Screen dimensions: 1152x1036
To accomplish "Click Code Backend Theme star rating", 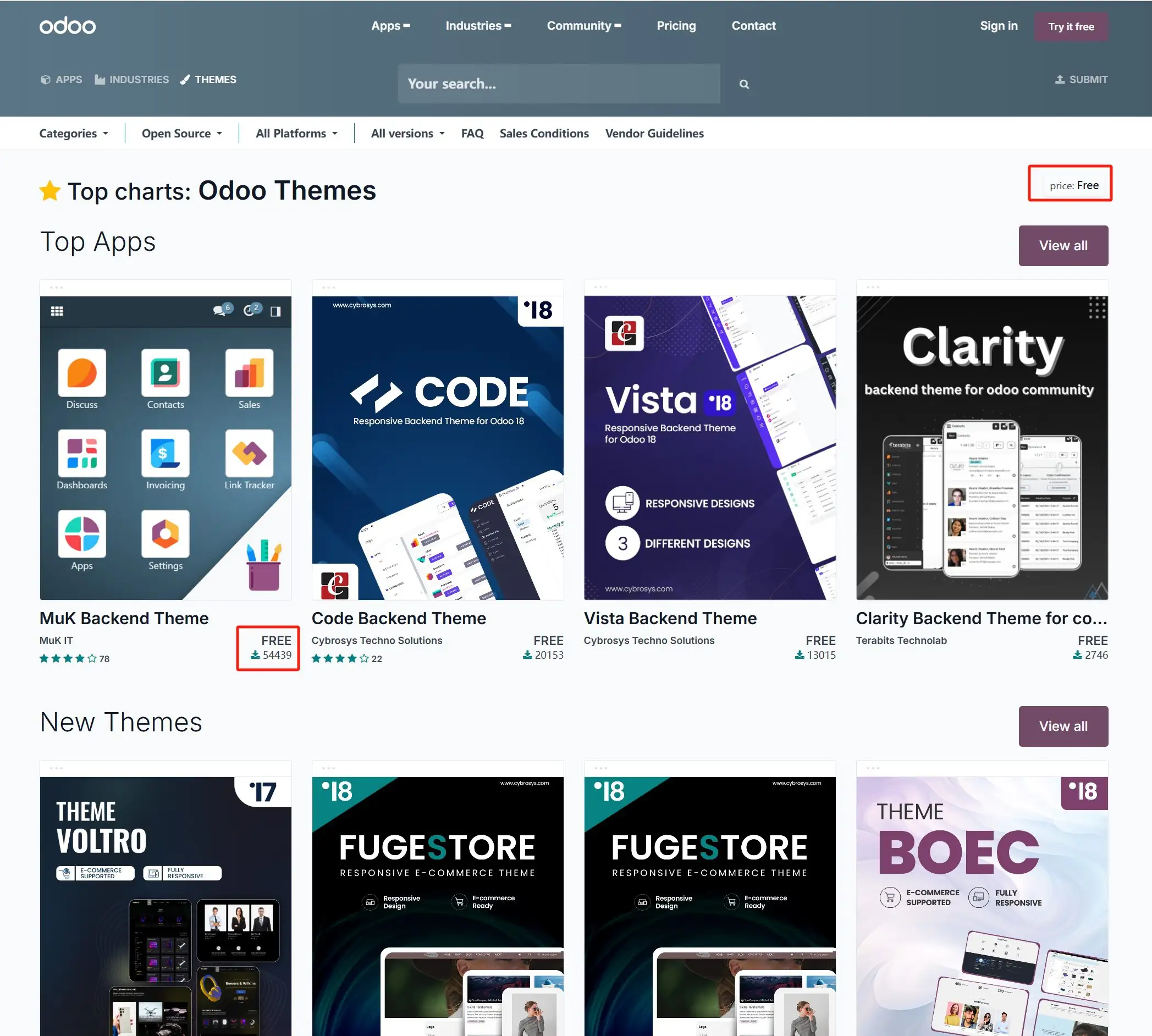I will (x=340, y=659).
